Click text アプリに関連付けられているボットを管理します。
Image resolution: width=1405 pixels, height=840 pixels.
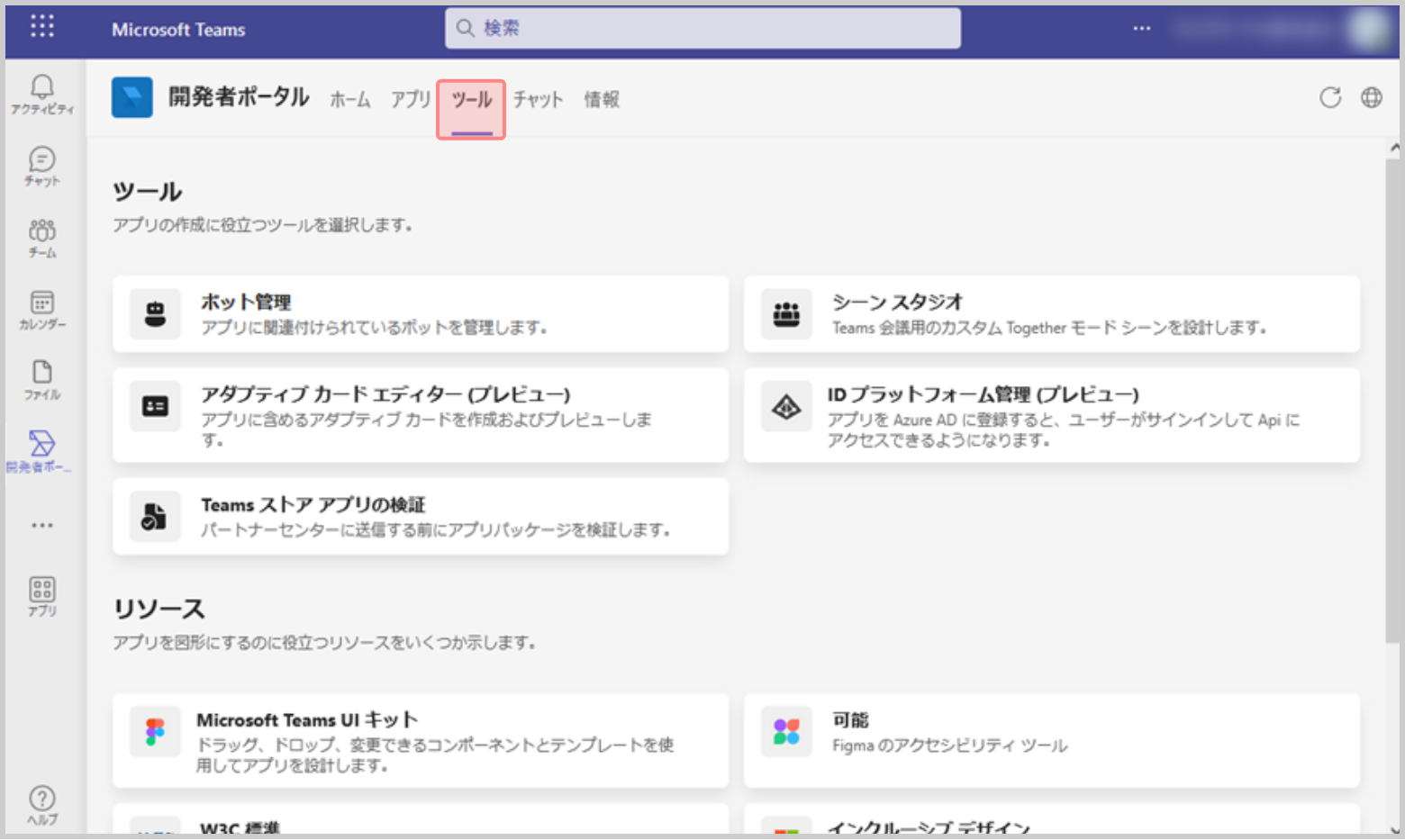click(x=374, y=327)
